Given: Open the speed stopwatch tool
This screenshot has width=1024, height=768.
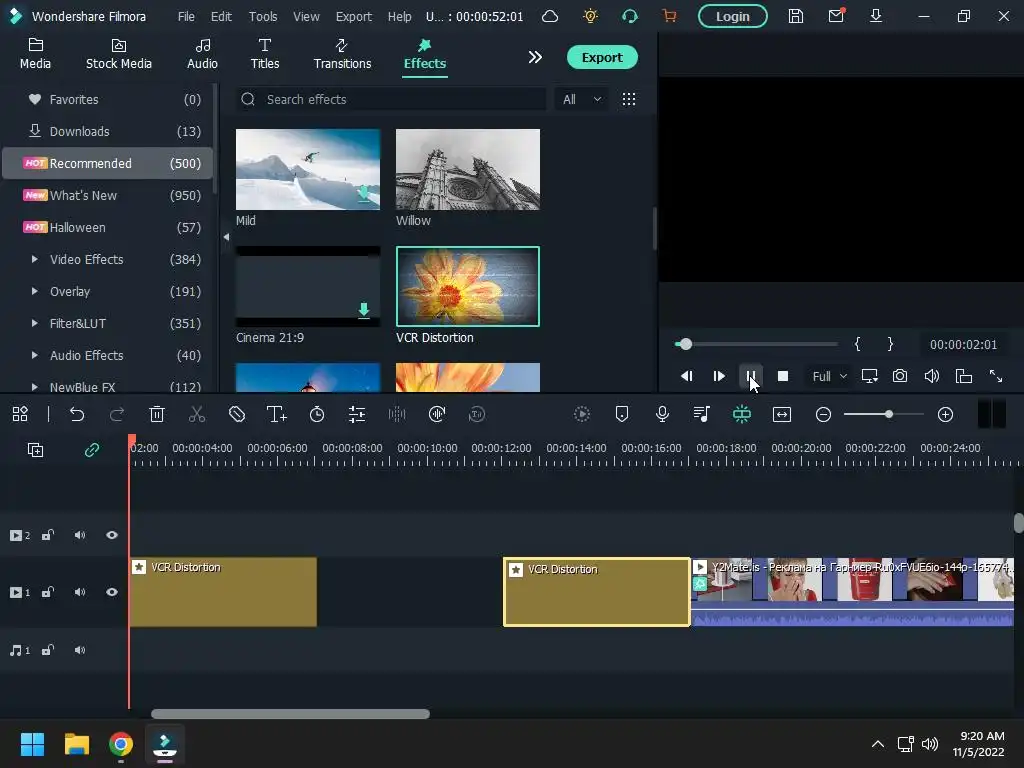Looking at the screenshot, I should pos(317,414).
